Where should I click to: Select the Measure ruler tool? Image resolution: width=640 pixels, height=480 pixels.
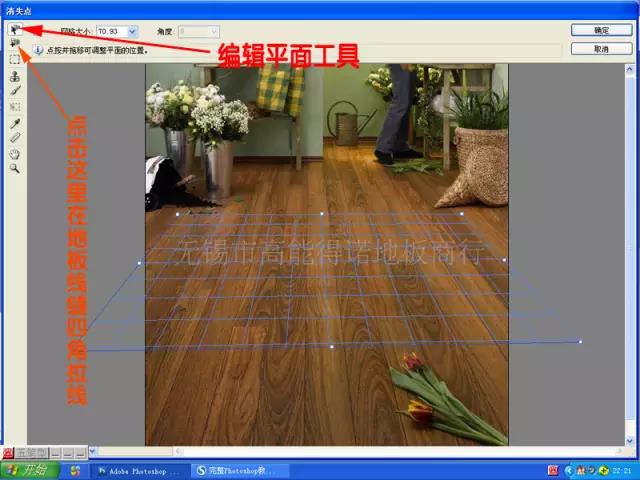[15, 138]
